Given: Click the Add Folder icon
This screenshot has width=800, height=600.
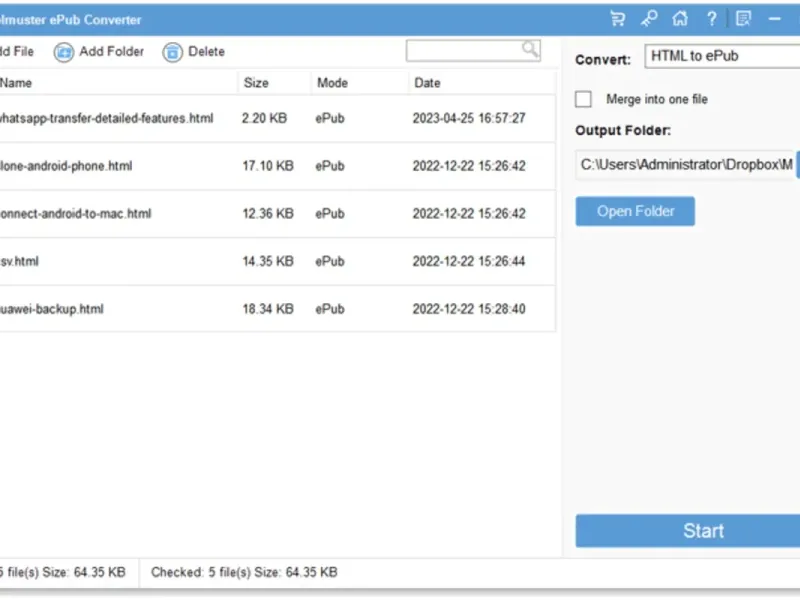Looking at the screenshot, I should 64,52.
